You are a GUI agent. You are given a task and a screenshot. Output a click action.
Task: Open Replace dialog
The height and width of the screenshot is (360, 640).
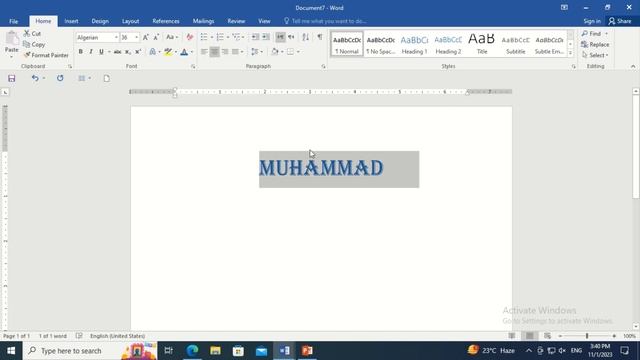tap(595, 44)
